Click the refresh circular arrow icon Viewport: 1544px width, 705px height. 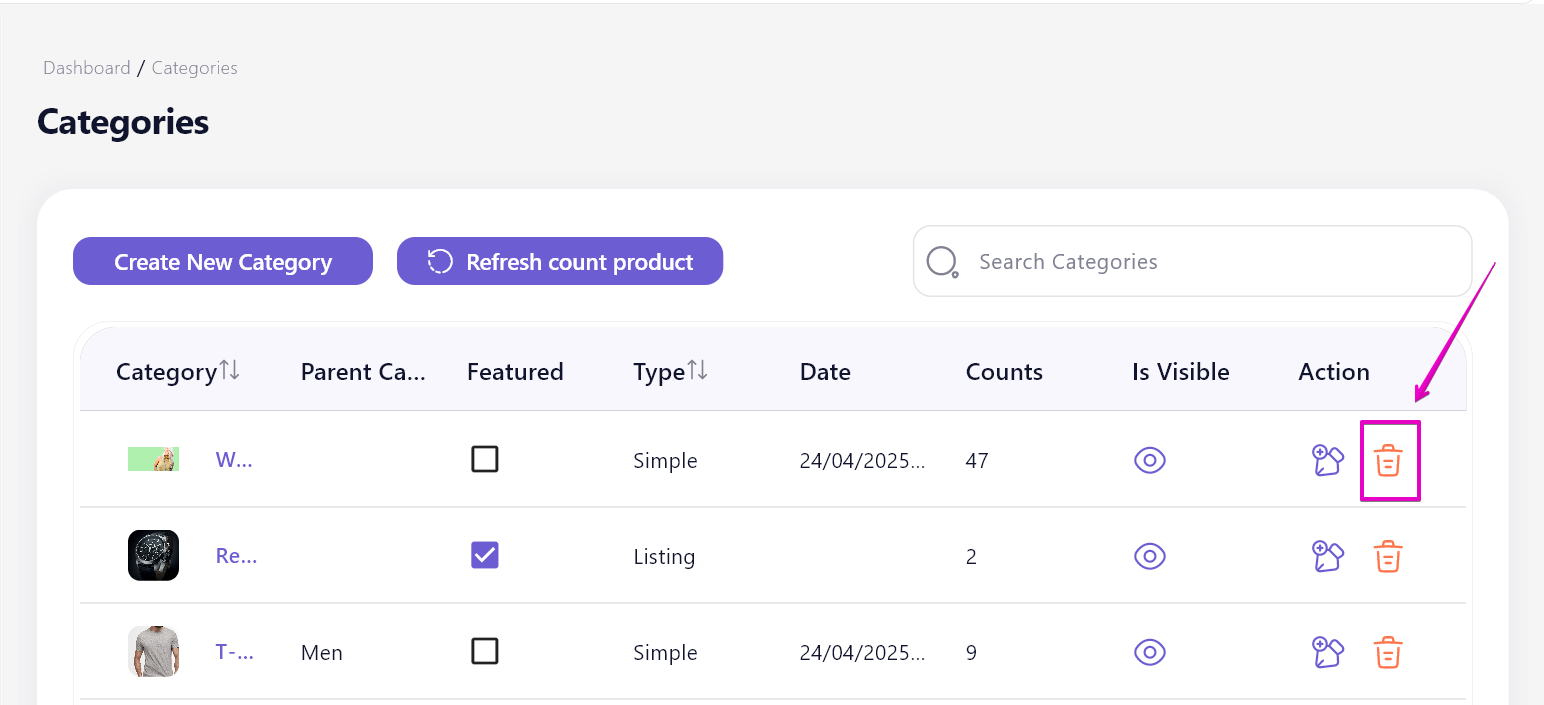(440, 262)
